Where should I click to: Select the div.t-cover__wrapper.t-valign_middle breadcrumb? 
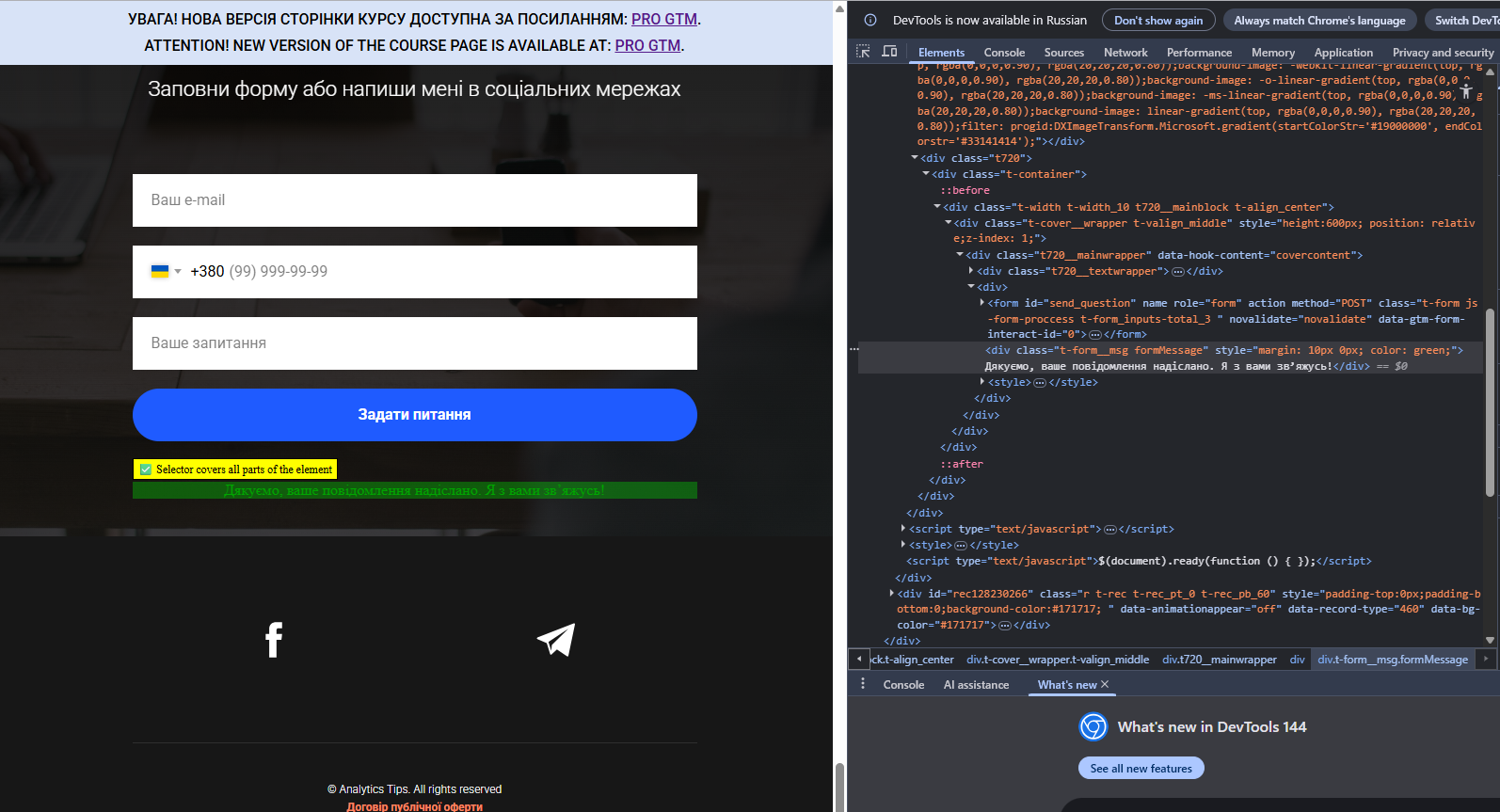click(x=1058, y=660)
